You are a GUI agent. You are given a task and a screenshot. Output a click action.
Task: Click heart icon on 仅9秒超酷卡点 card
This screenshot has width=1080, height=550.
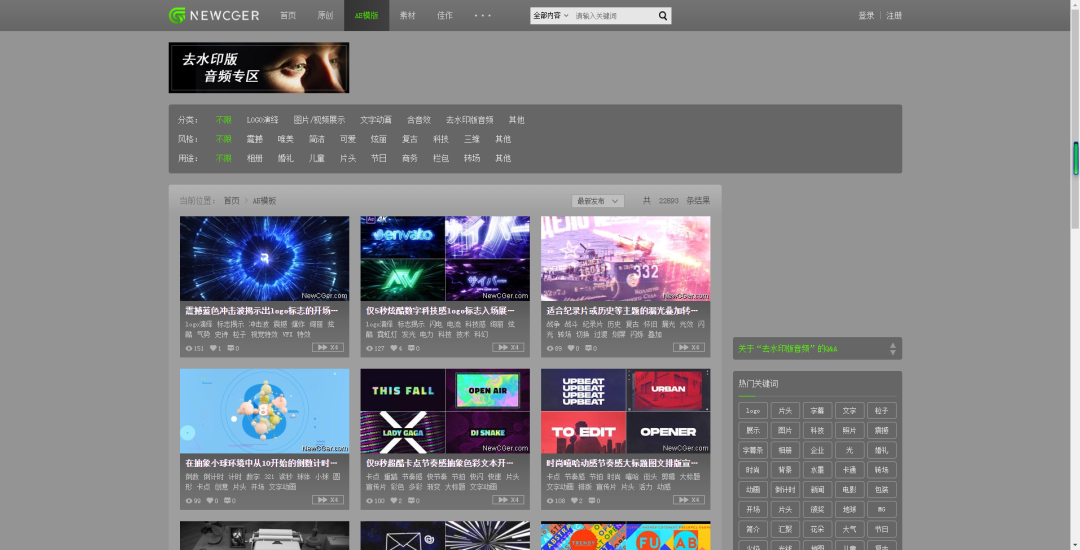pos(393,500)
